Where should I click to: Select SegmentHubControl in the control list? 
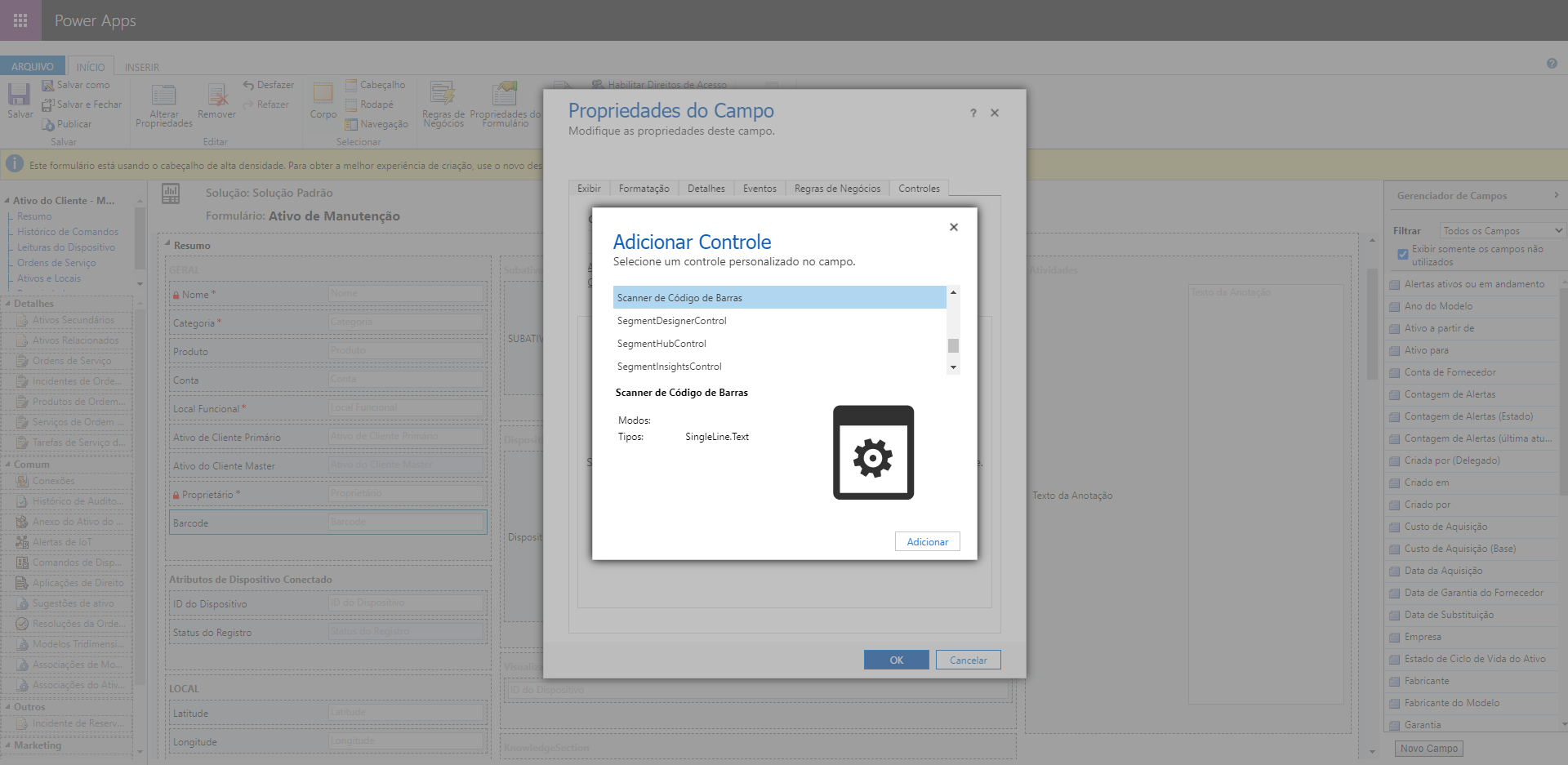[x=662, y=343]
